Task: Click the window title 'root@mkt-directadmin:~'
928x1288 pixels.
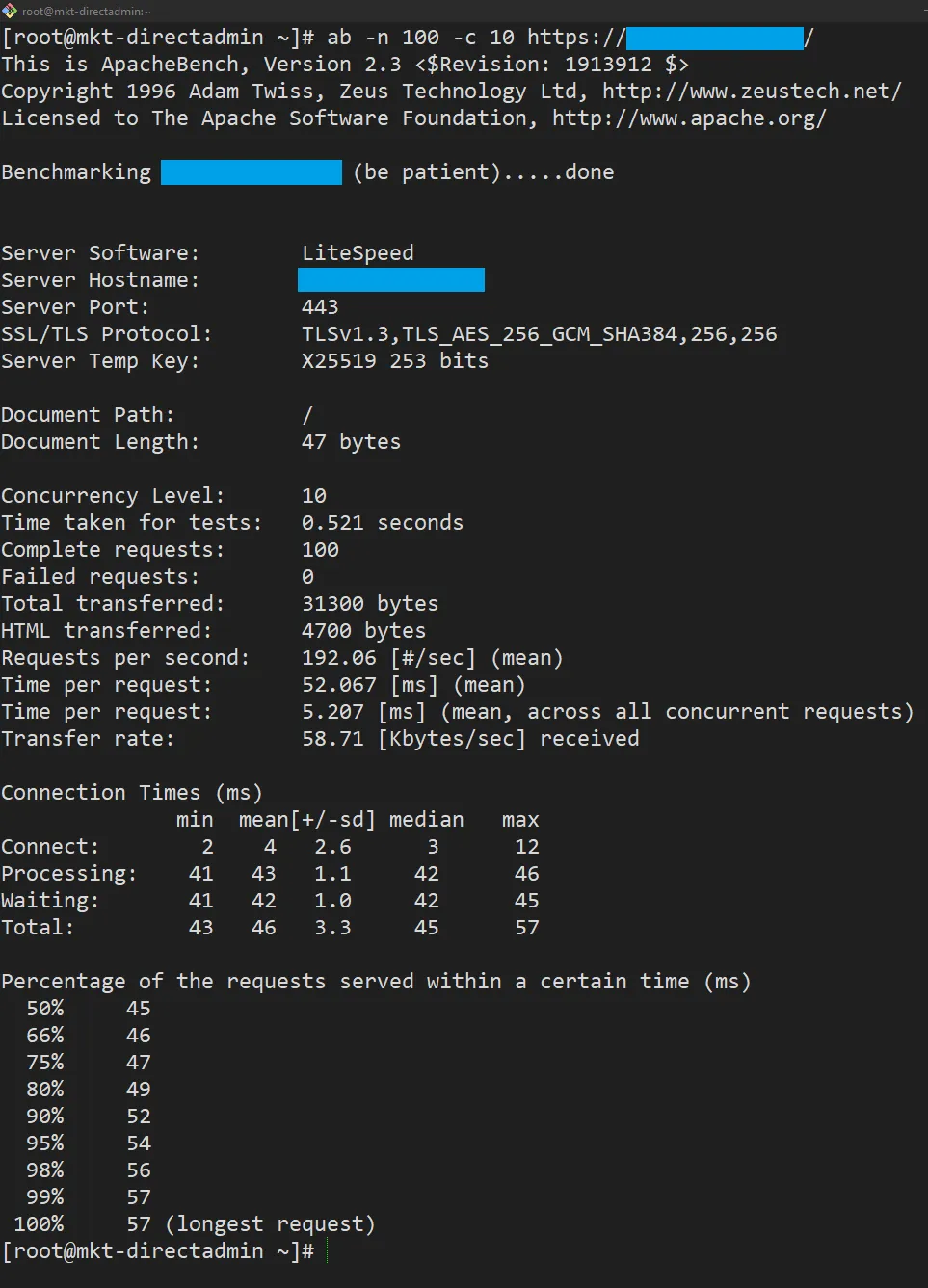Action: (87, 12)
